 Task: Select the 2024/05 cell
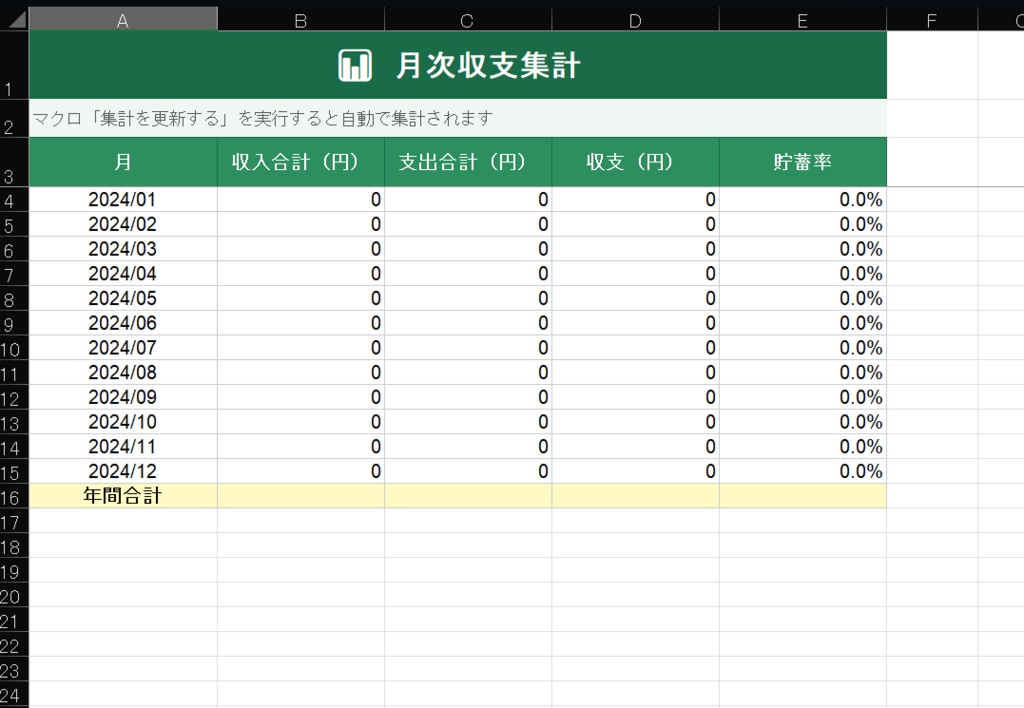pyautogui.click(x=123, y=298)
